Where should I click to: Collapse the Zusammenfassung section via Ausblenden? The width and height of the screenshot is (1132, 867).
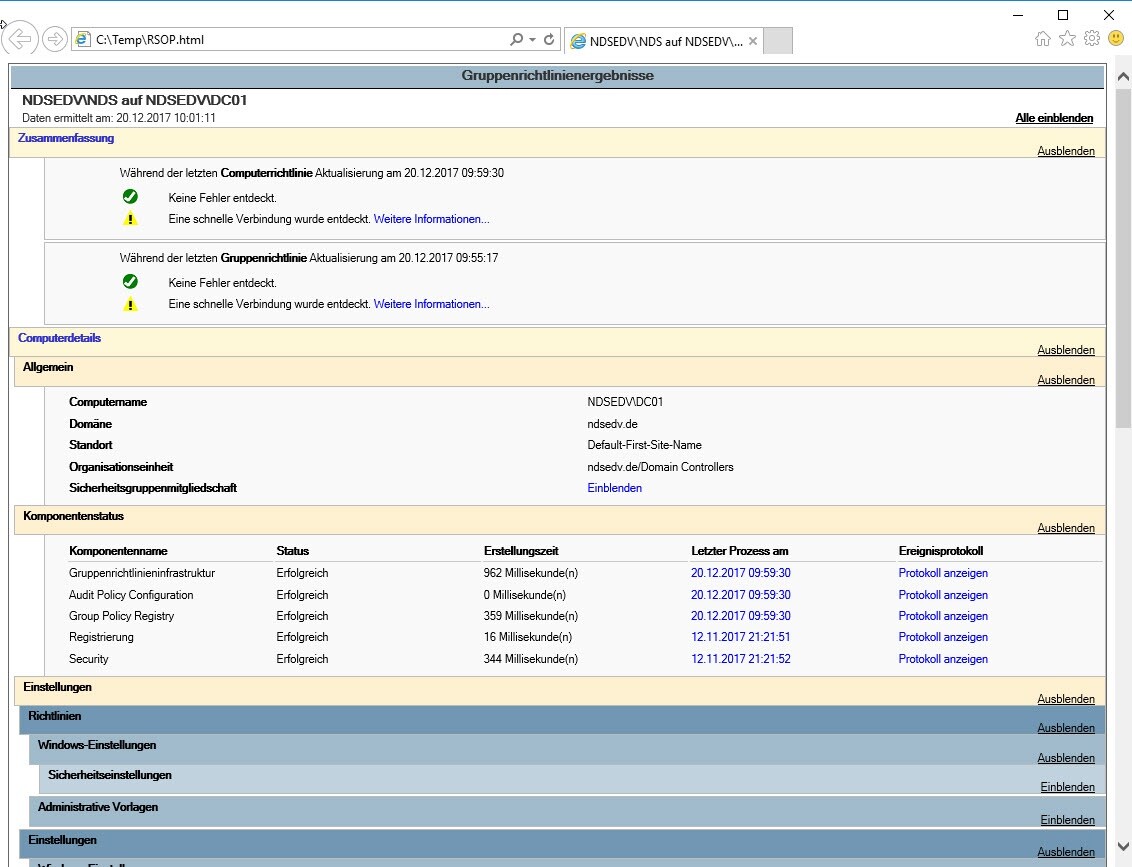[x=1066, y=152]
